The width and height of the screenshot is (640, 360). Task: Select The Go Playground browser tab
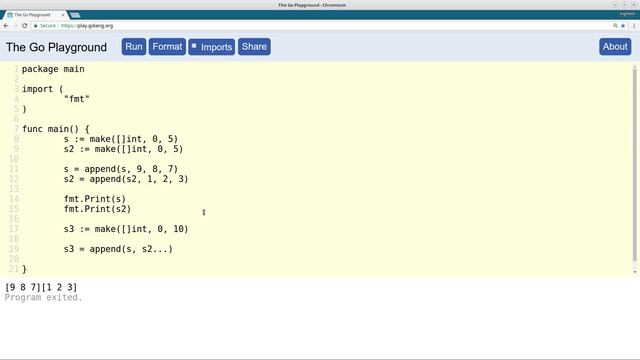pos(35,15)
